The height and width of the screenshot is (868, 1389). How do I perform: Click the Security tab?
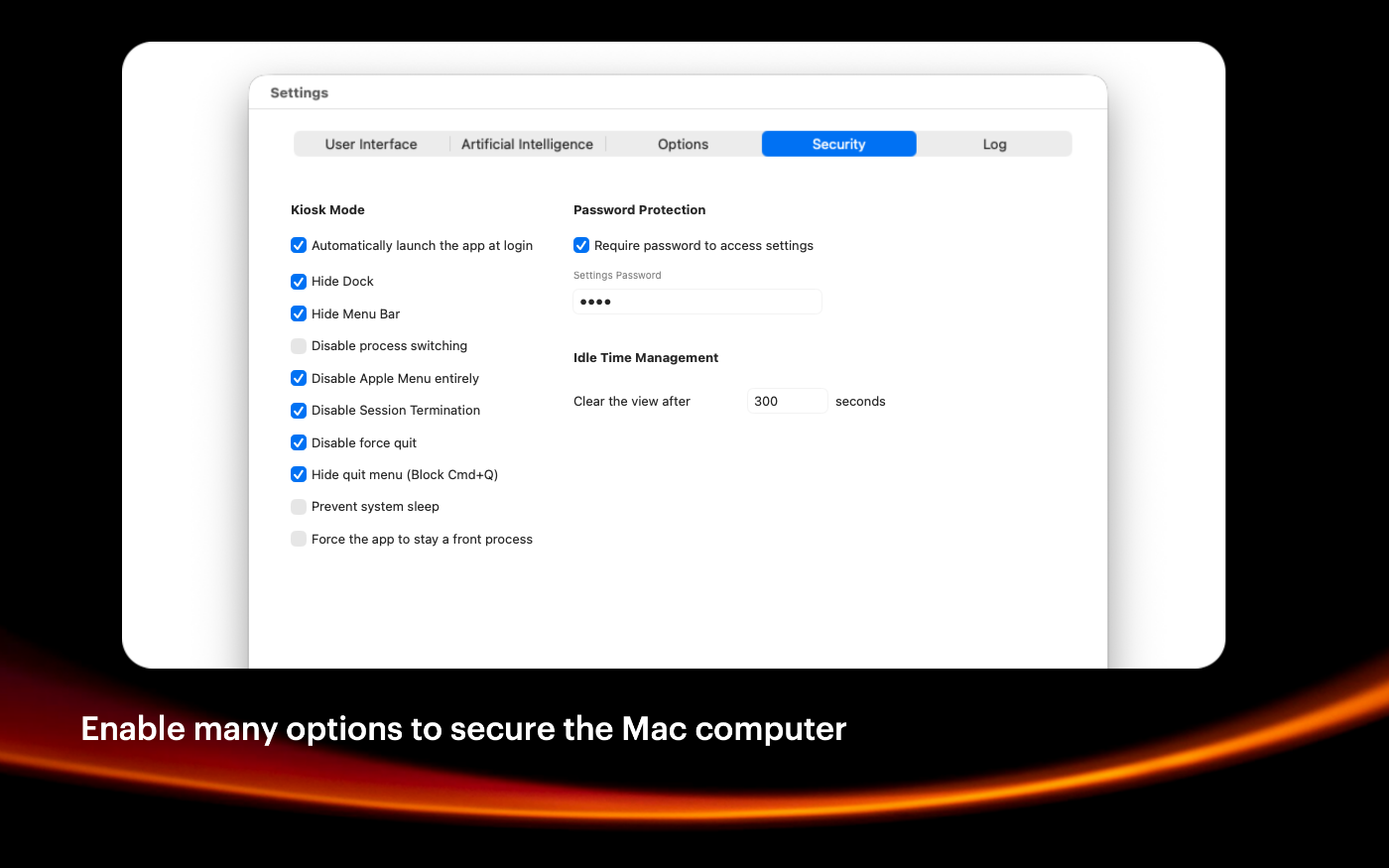838,144
